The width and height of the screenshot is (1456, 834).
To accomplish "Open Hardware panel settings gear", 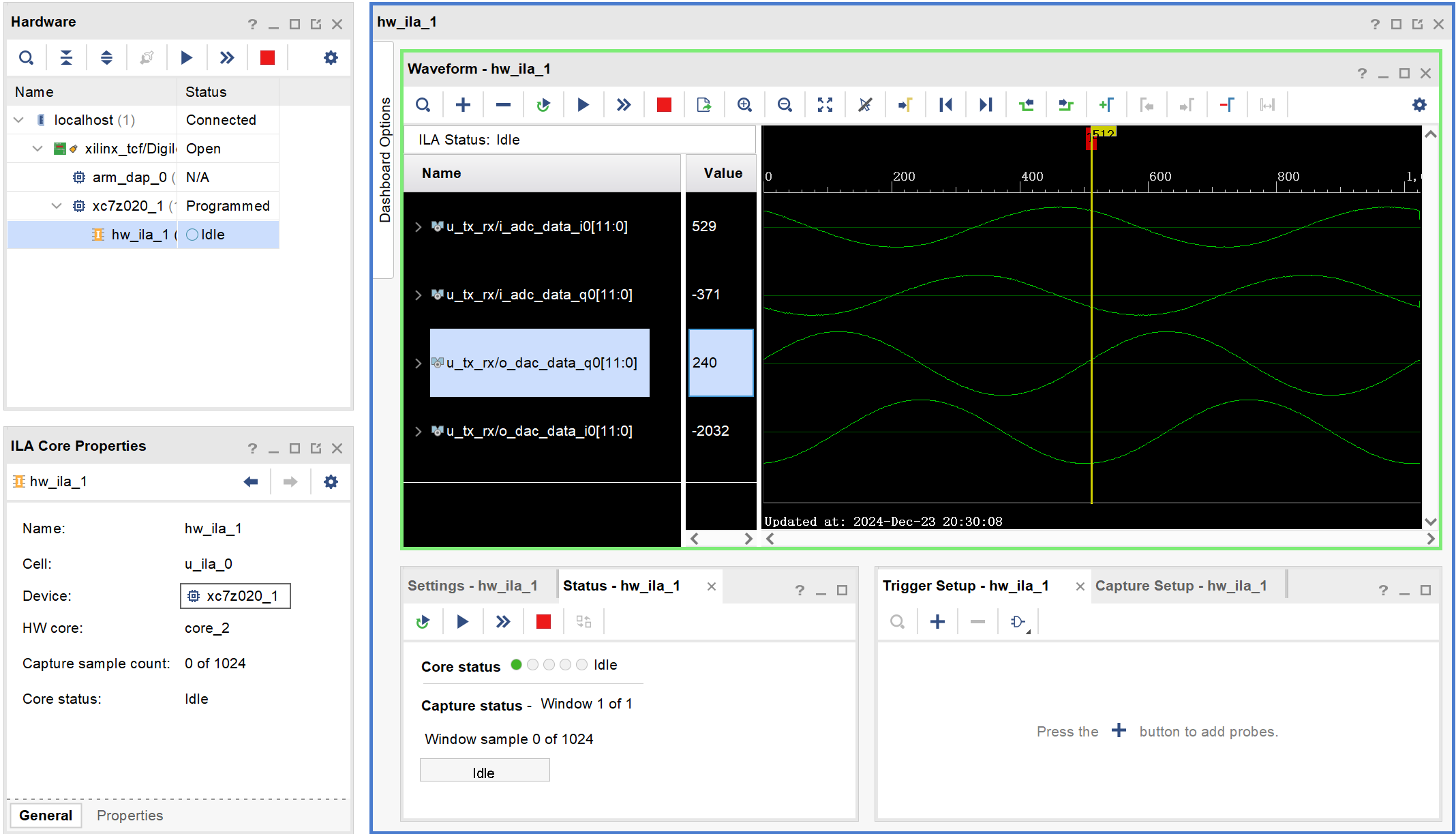I will tap(331, 58).
